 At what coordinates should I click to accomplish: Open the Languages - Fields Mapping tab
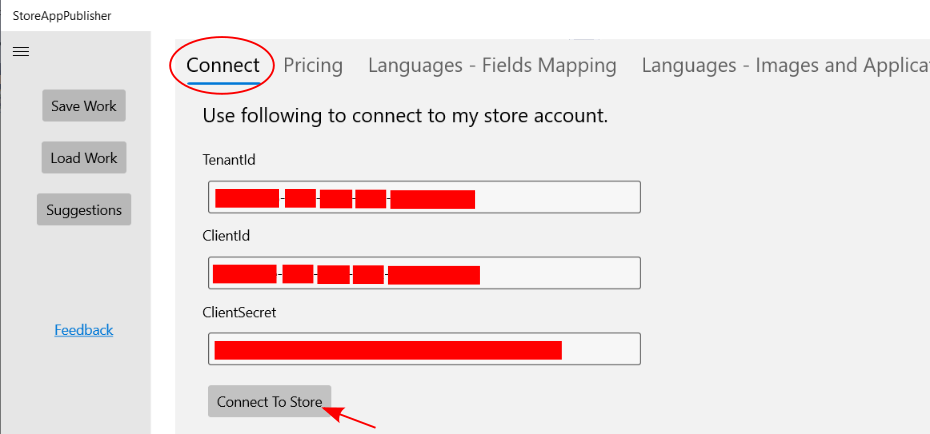point(492,65)
